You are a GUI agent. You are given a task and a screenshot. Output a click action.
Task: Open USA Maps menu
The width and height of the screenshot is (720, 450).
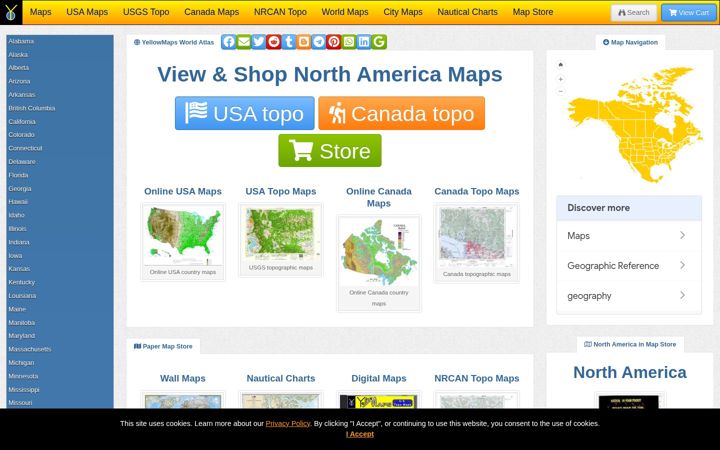[87, 12]
